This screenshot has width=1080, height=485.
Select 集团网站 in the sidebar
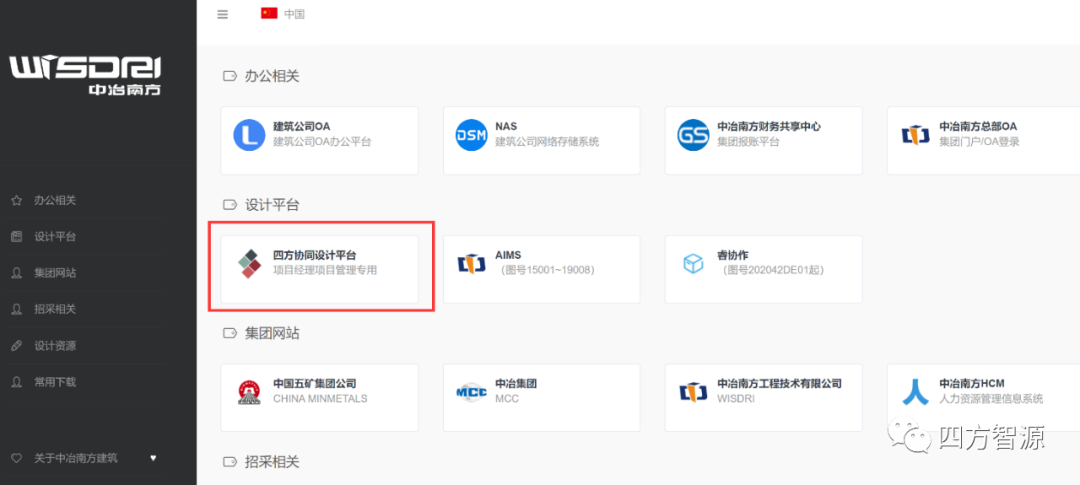55,274
